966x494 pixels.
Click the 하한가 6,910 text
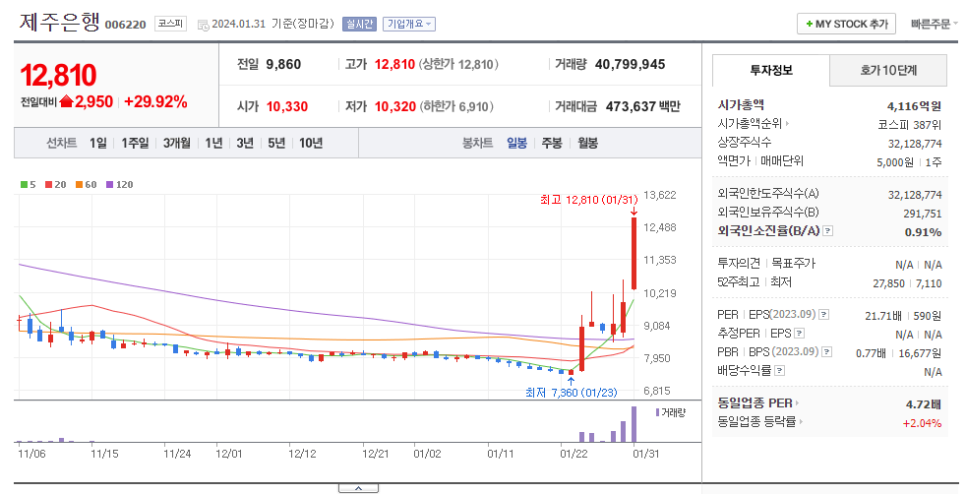point(457,107)
